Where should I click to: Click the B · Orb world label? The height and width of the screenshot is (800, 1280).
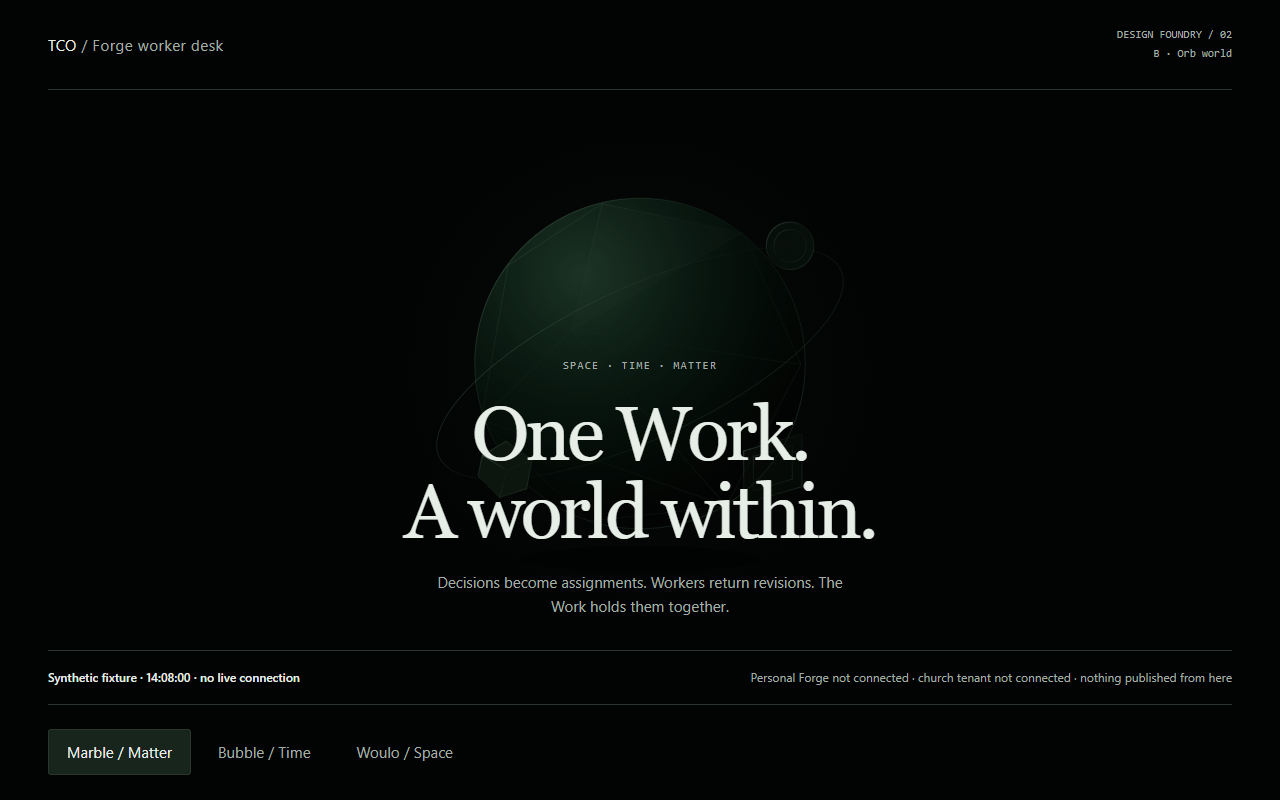(1192, 54)
